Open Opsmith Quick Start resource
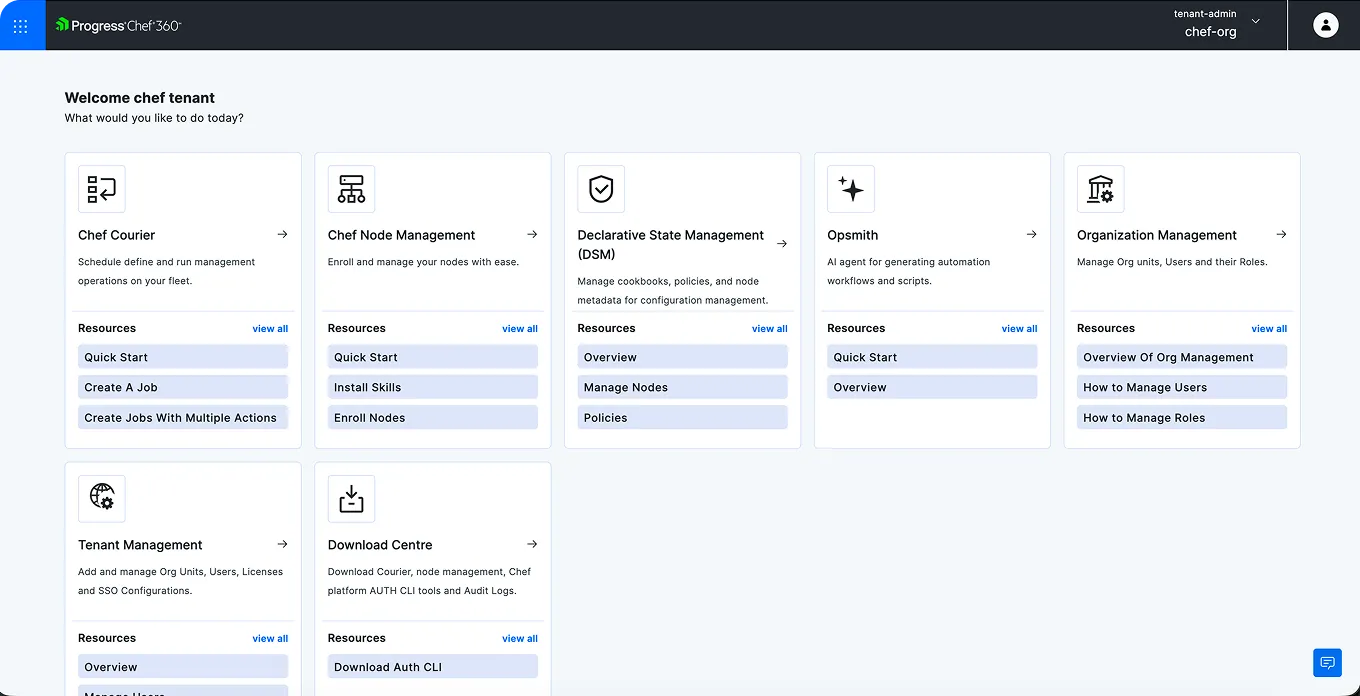Viewport: 1360px width, 696px height. point(932,357)
